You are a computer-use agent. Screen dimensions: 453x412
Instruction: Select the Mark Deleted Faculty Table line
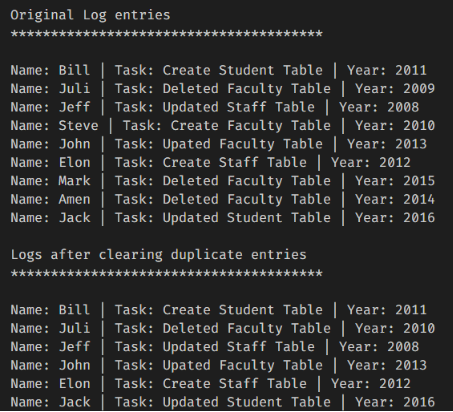223,181
